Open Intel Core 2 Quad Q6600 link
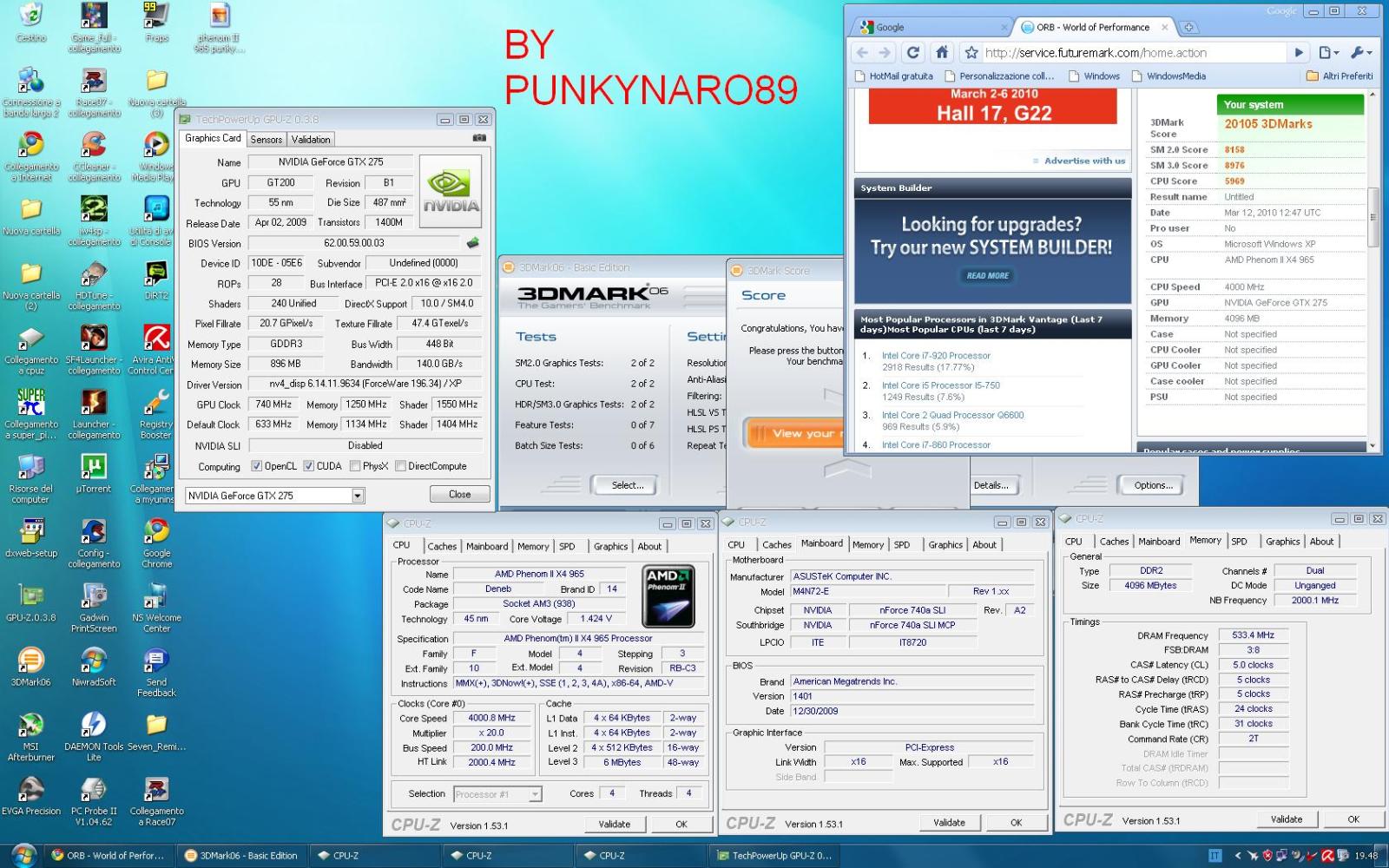1389x868 pixels. (952, 415)
